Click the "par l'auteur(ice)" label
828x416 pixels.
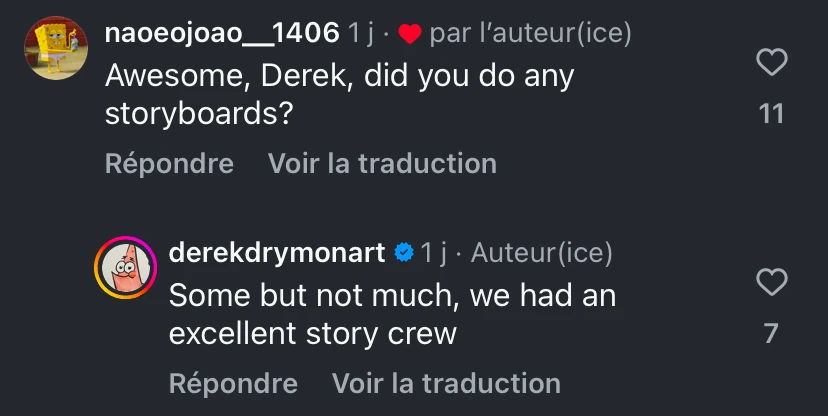click(x=530, y=34)
